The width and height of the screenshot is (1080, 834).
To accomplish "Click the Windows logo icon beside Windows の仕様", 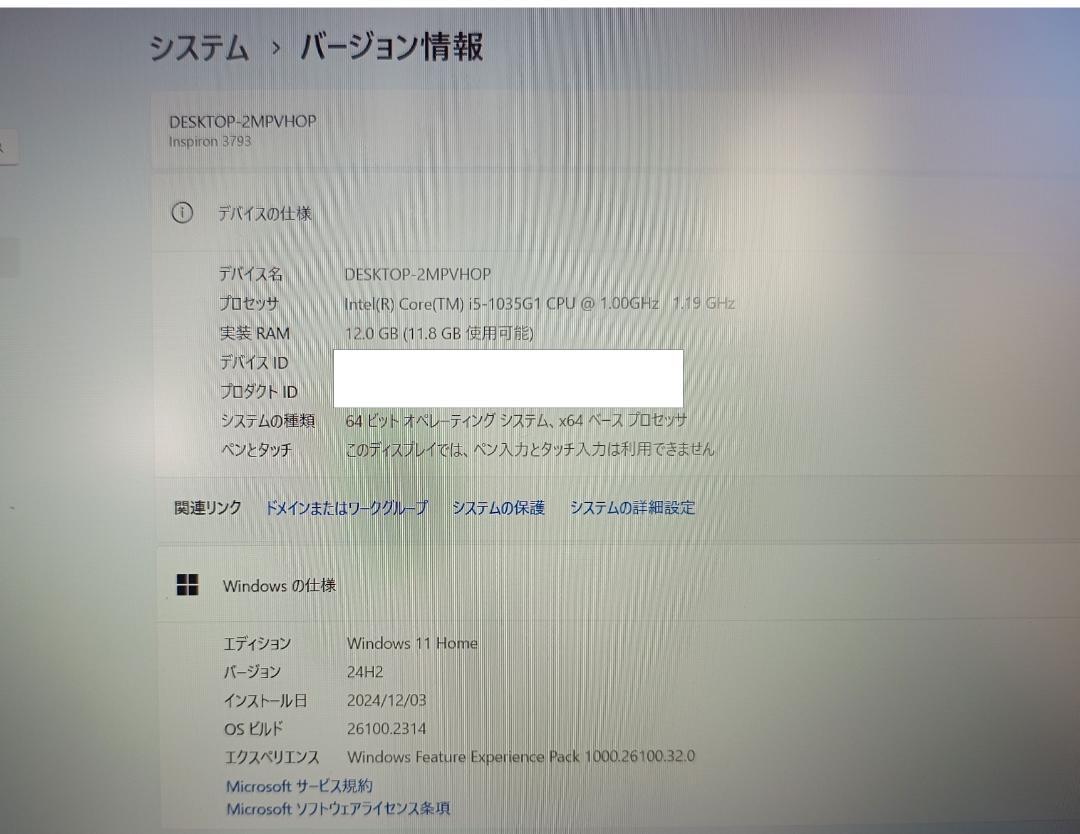I will (187, 585).
